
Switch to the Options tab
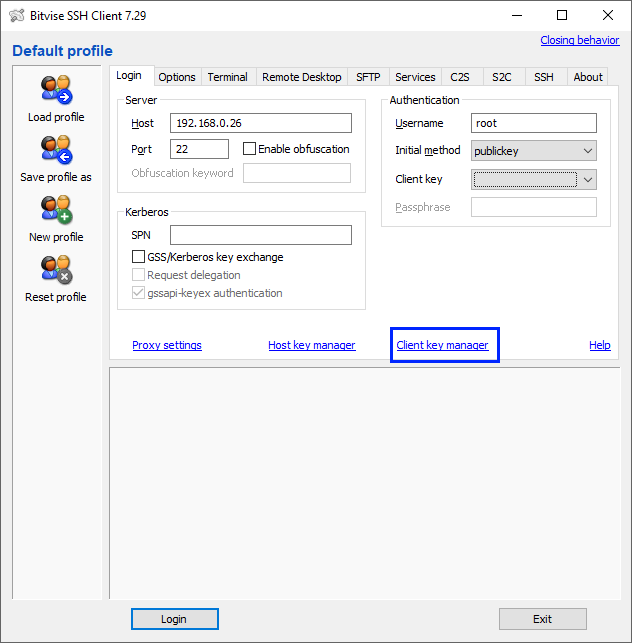[177, 77]
